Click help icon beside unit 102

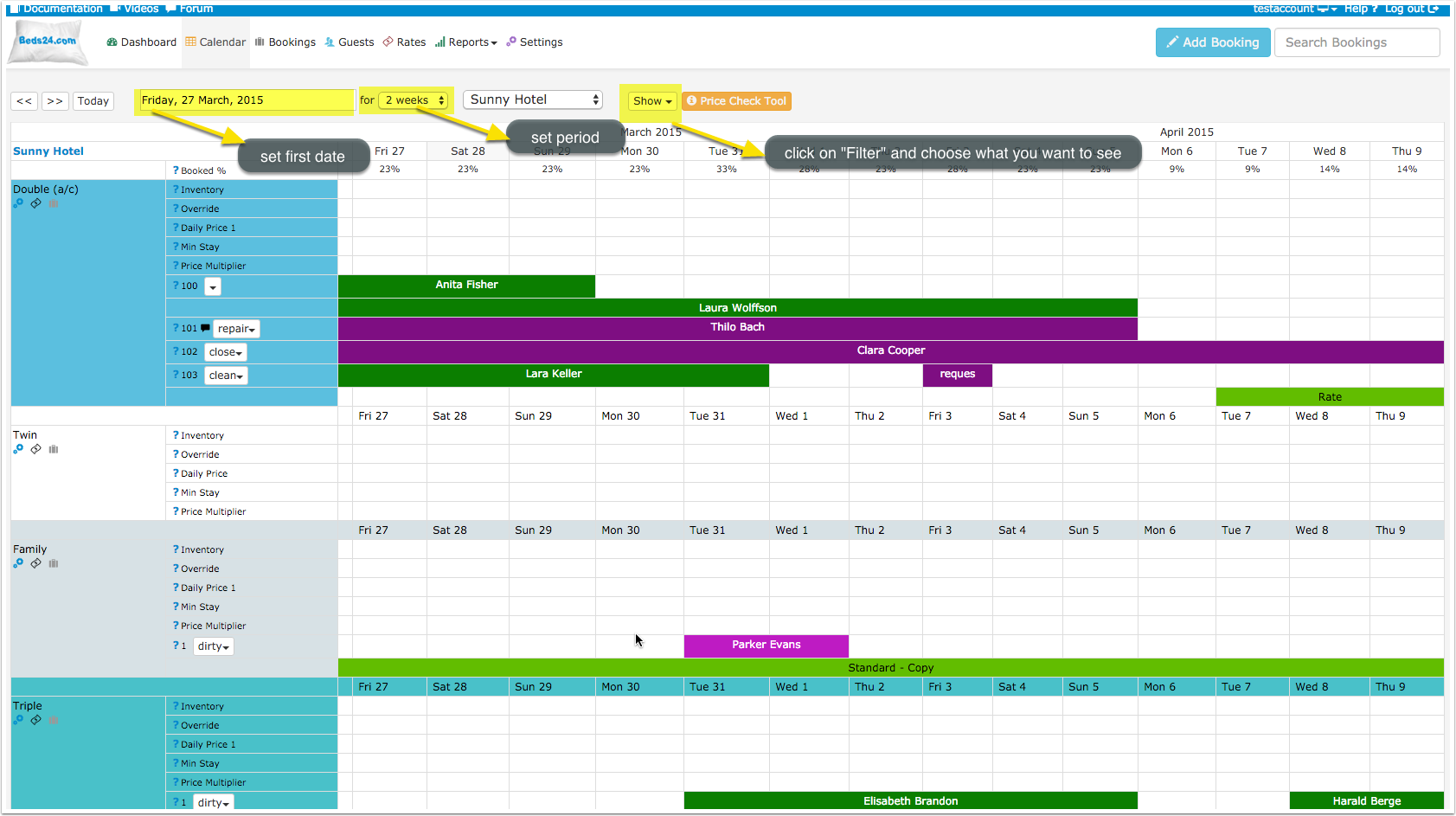coord(176,351)
